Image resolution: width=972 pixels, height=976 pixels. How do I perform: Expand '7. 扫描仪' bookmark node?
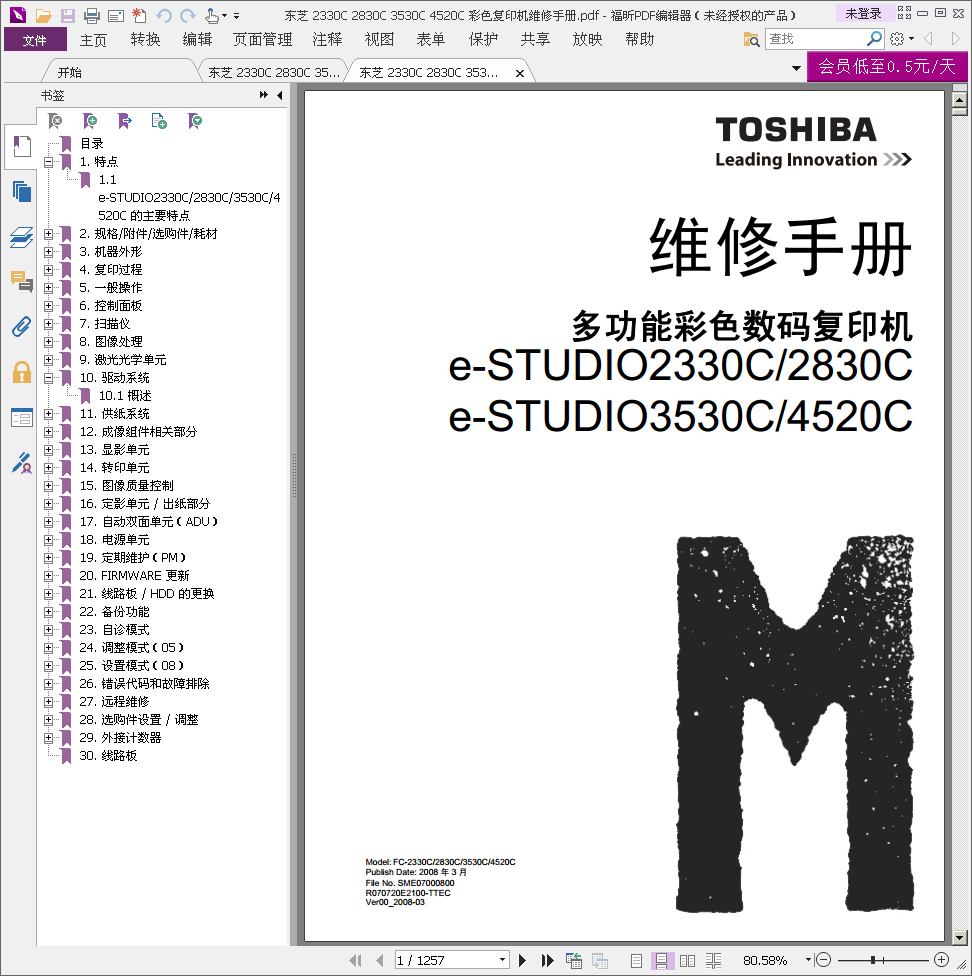pos(49,324)
